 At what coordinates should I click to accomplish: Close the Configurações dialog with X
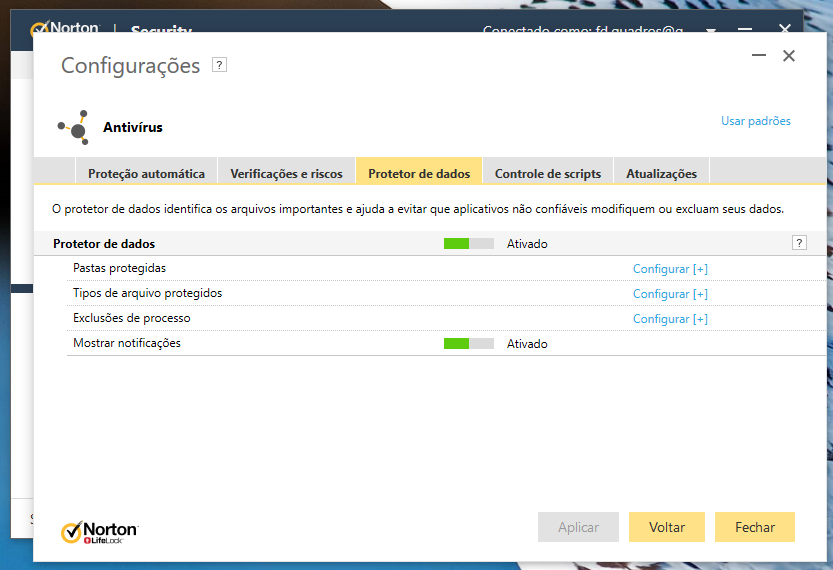(788, 55)
